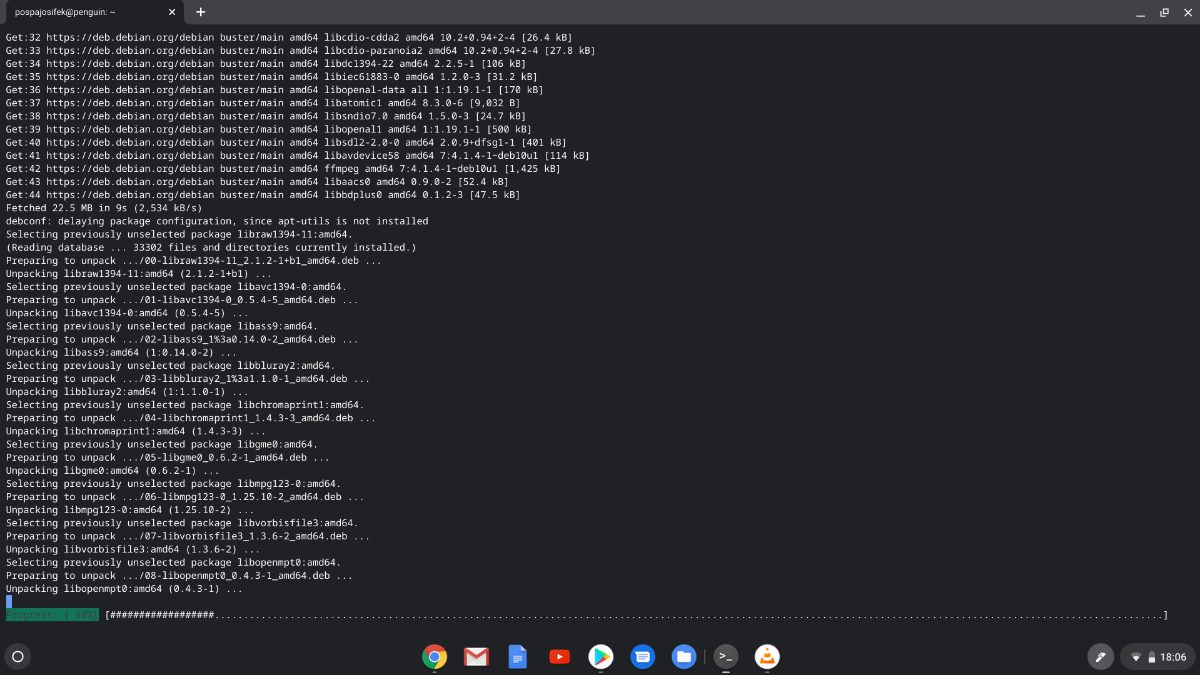
Task: Launch Google Chrome from the shelf
Action: [434, 657]
